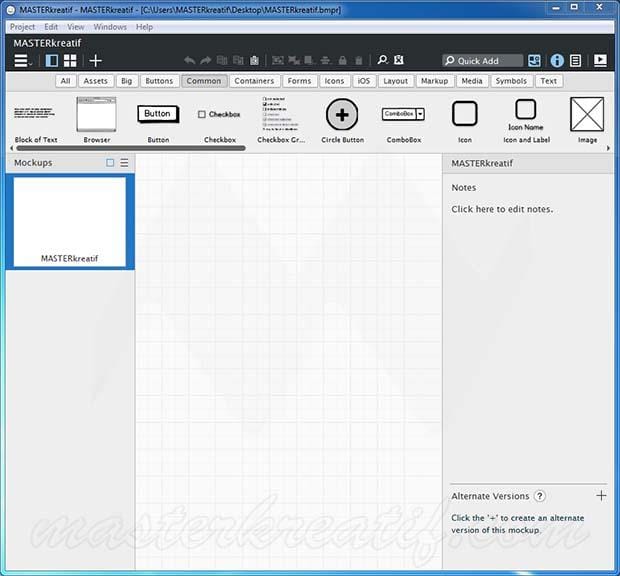Pick the Icon and Label control
Image resolution: width=620 pixels, height=576 pixels.
(526, 121)
